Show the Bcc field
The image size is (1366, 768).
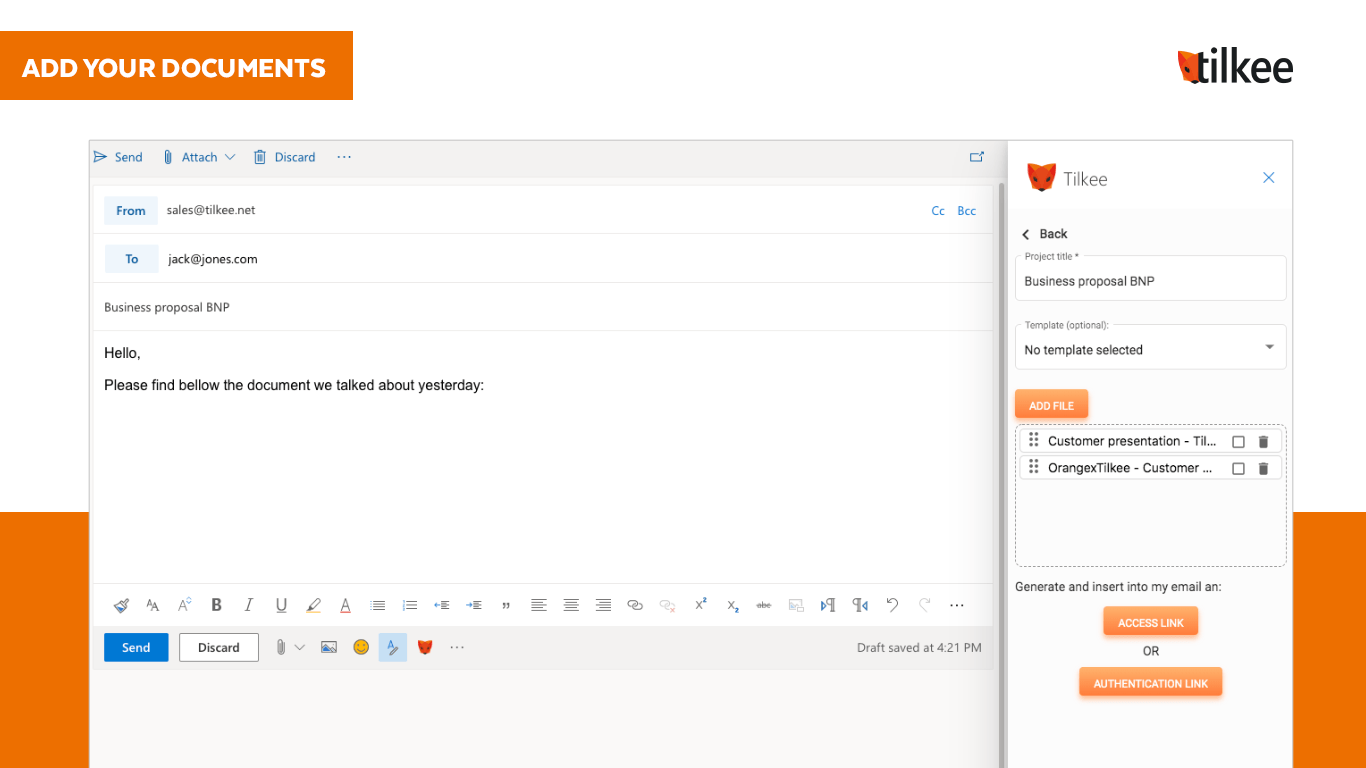[967, 211]
